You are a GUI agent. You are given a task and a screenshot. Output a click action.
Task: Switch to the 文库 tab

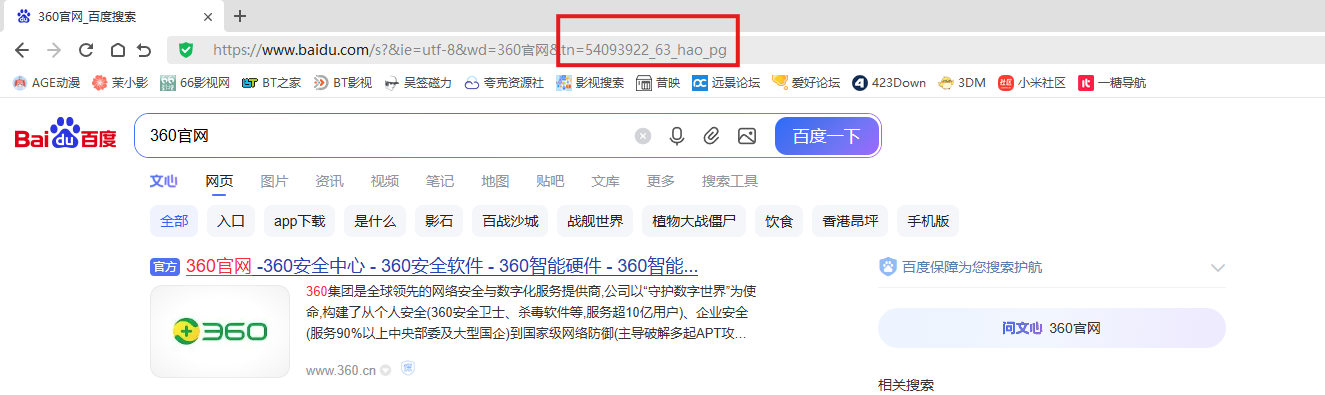pyautogui.click(x=605, y=181)
